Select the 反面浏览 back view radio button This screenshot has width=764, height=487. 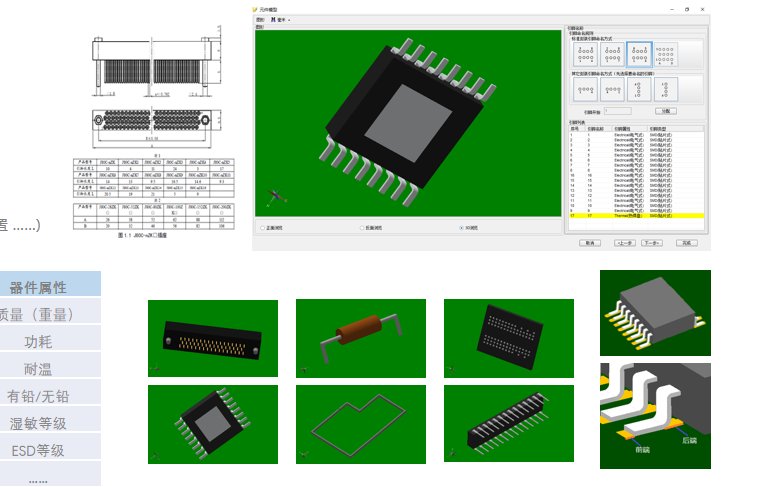(362, 228)
